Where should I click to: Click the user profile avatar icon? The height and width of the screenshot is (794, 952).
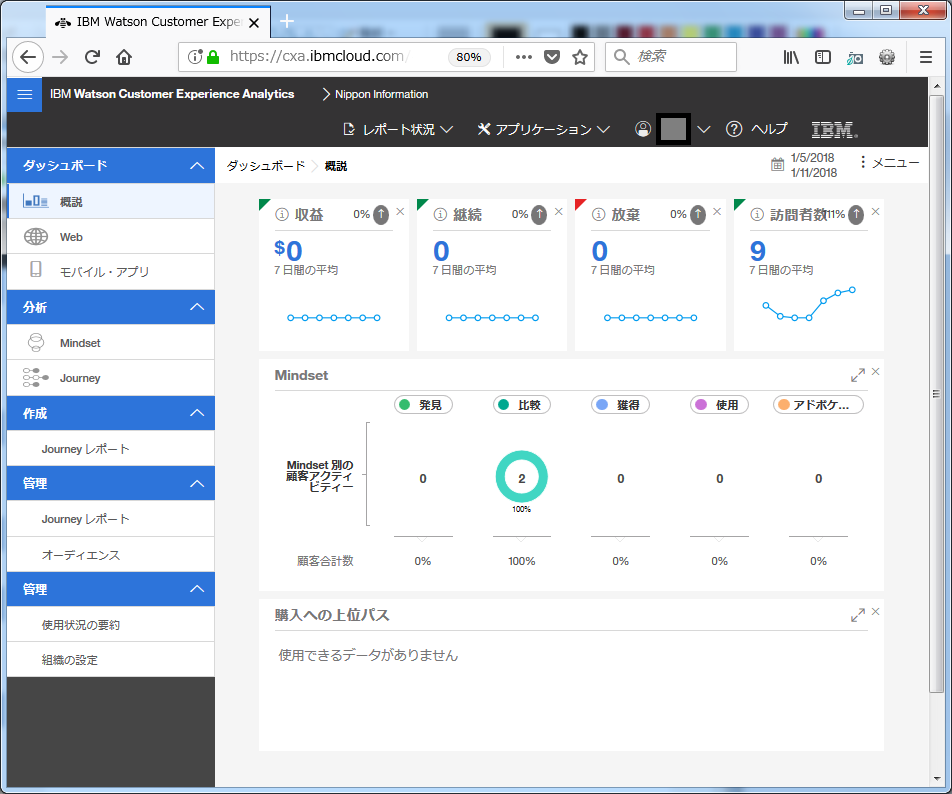pyautogui.click(x=642, y=129)
